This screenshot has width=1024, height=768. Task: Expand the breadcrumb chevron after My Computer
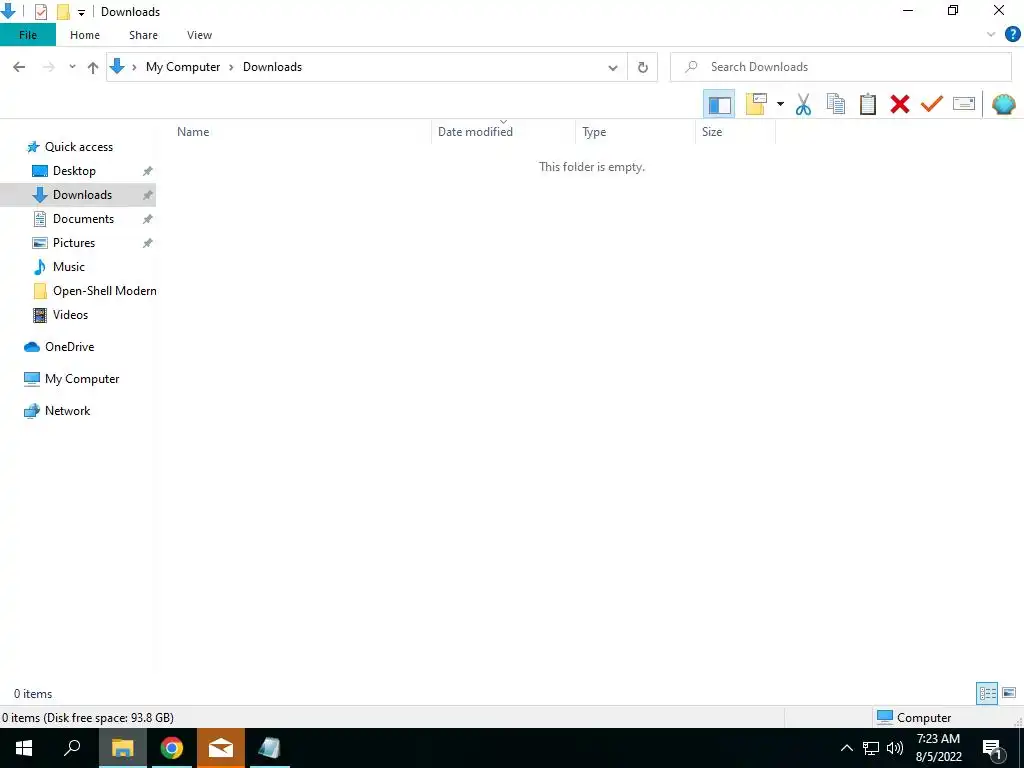click(231, 67)
